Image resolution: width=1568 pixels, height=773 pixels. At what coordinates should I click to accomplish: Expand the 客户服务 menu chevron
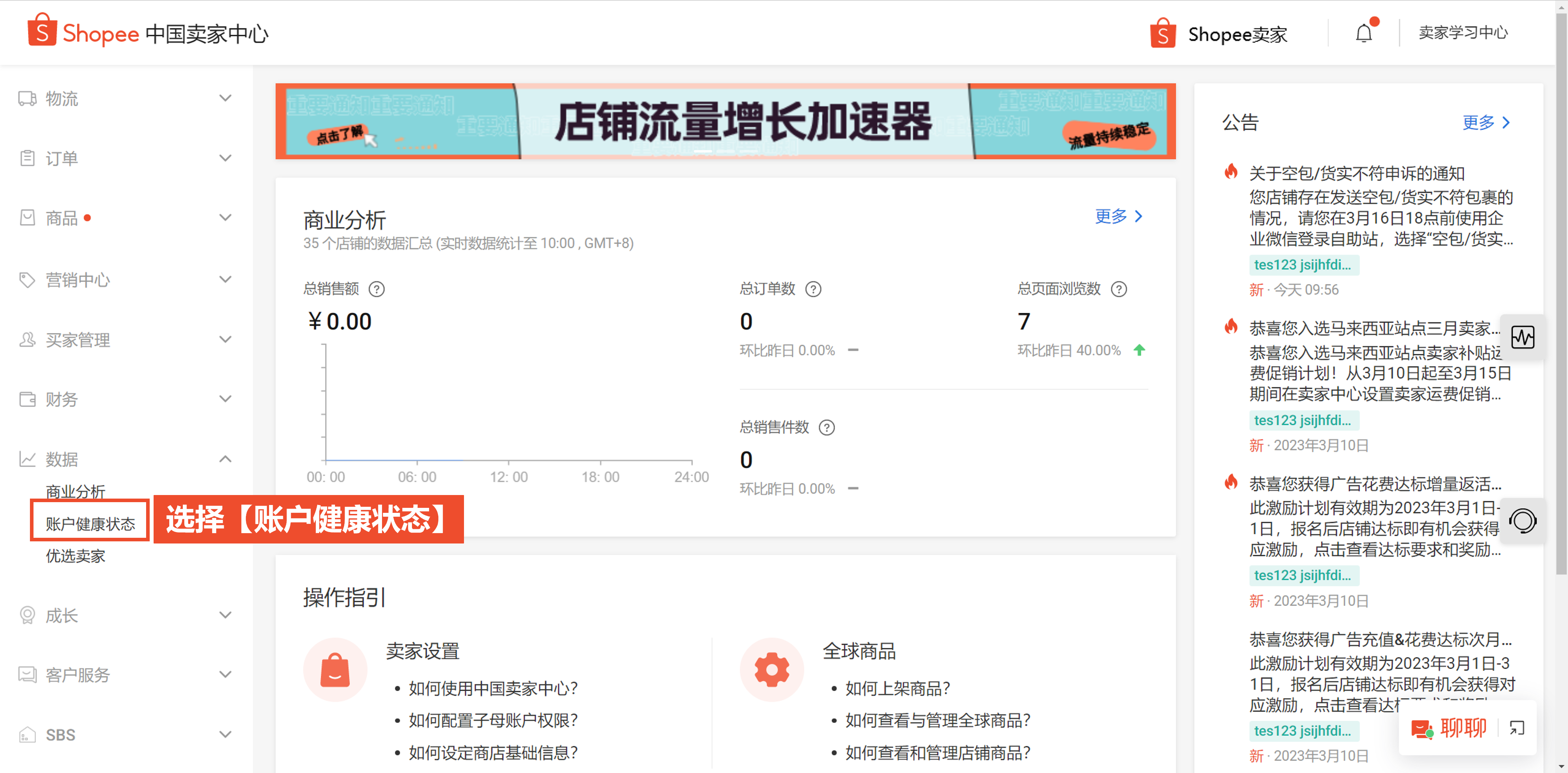point(225,674)
